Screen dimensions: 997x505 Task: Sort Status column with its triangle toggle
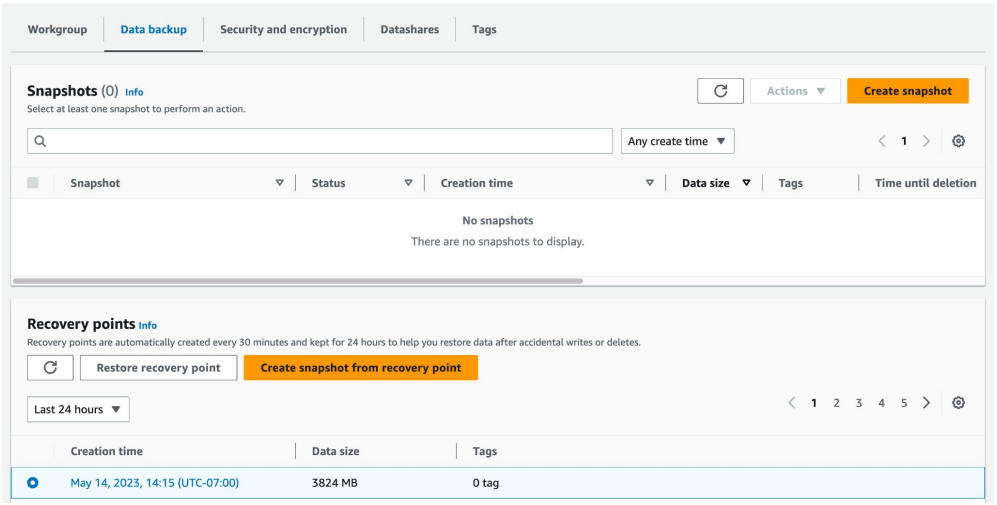408,183
